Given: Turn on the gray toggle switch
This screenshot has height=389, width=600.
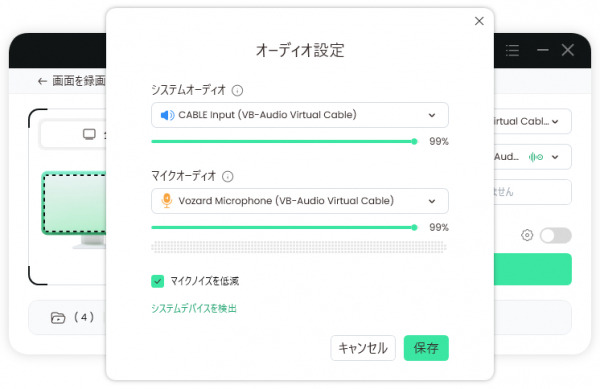Looking at the screenshot, I should tap(556, 235).
